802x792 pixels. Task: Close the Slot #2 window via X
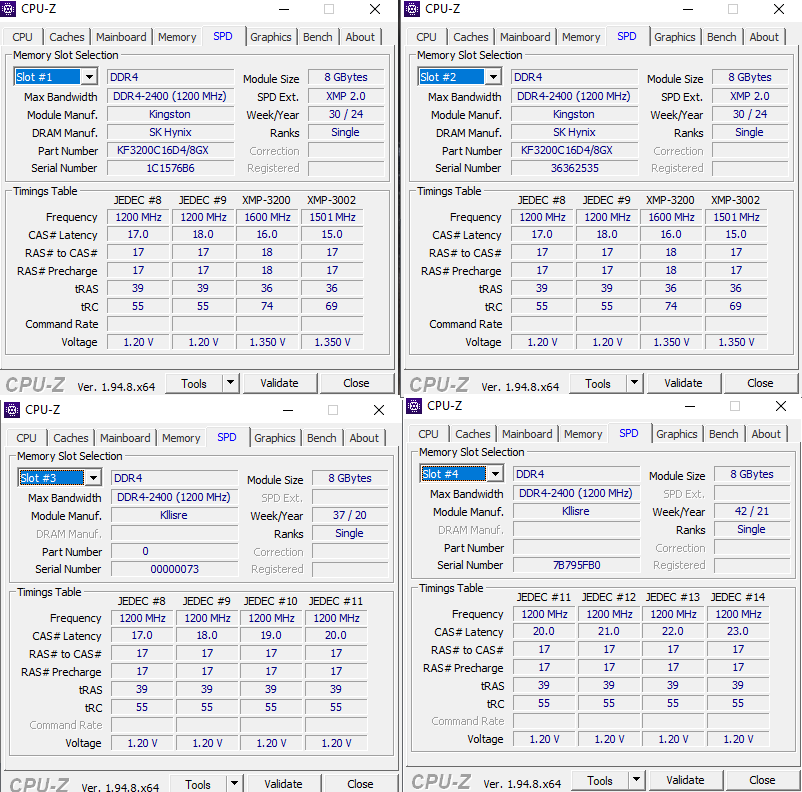click(x=779, y=9)
